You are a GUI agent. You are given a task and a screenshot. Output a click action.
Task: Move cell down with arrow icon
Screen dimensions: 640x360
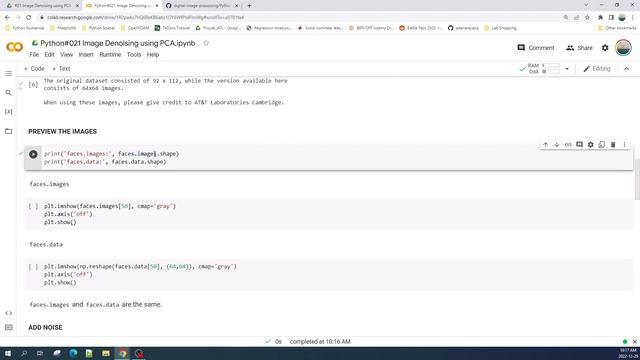click(557, 144)
